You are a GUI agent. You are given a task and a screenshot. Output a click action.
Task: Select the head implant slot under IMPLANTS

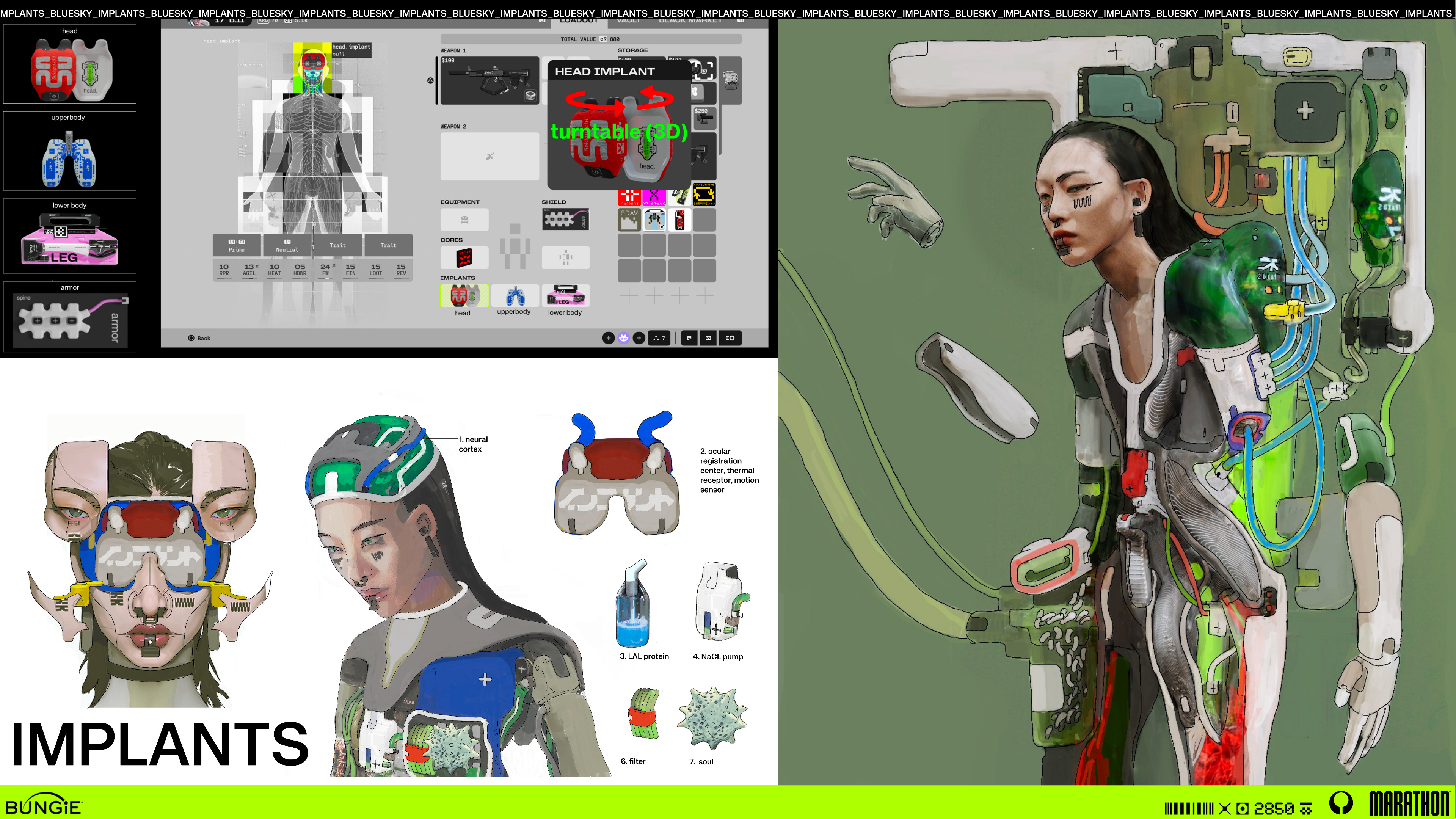[464, 296]
